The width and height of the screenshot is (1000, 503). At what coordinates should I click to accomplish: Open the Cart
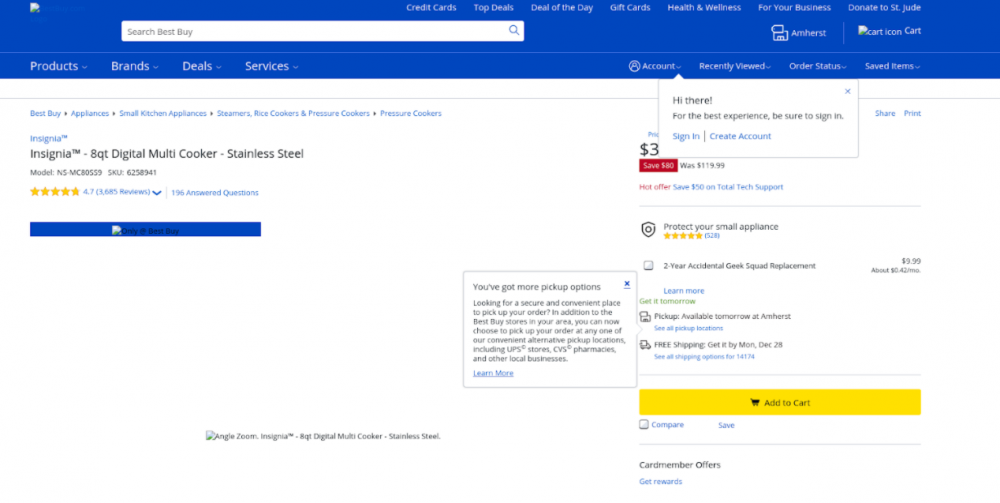point(889,31)
